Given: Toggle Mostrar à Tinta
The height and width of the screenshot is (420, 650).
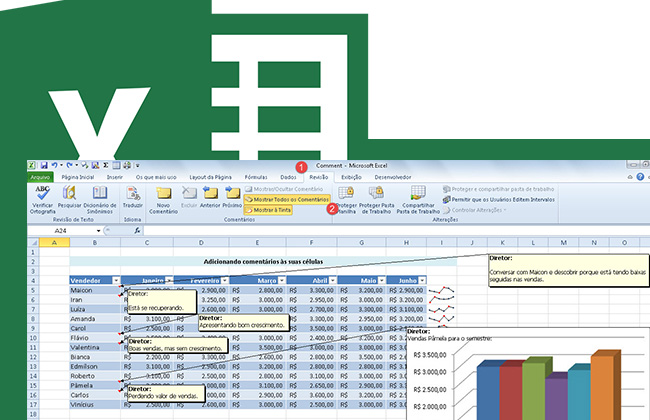Looking at the screenshot, I should pyautogui.click(x=268, y=210).
